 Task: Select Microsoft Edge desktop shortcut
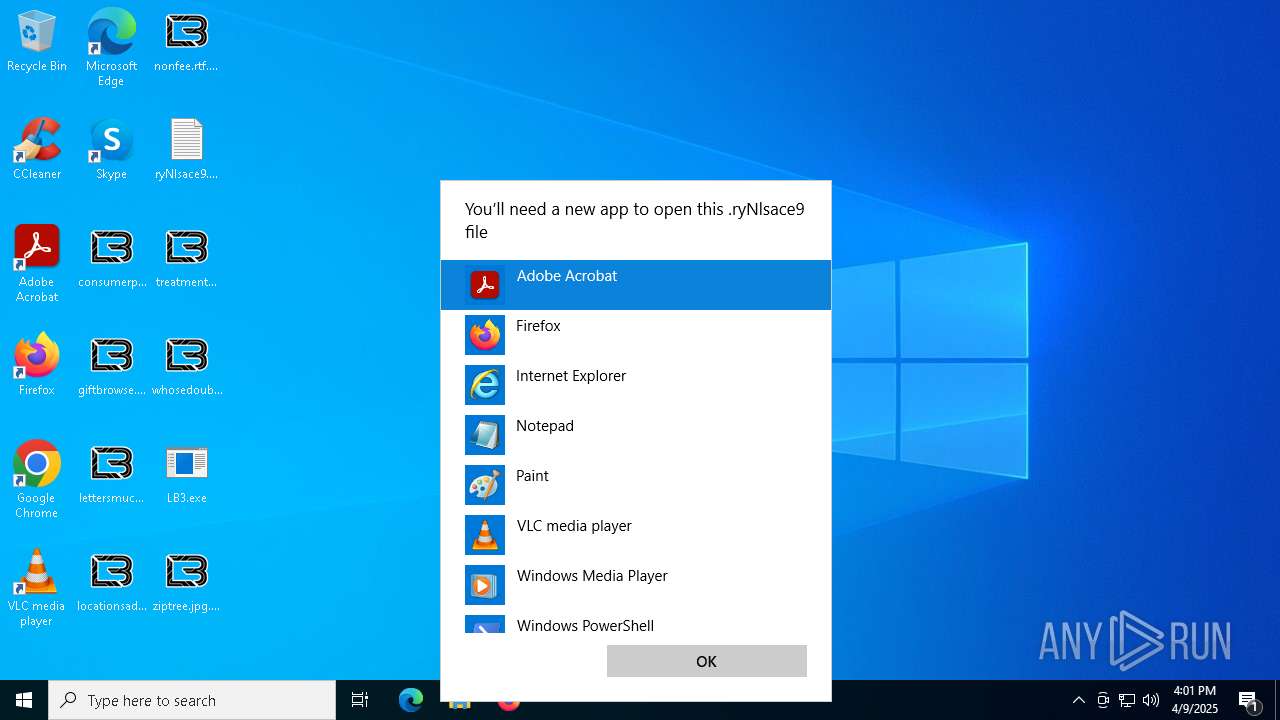coord(111,48)
